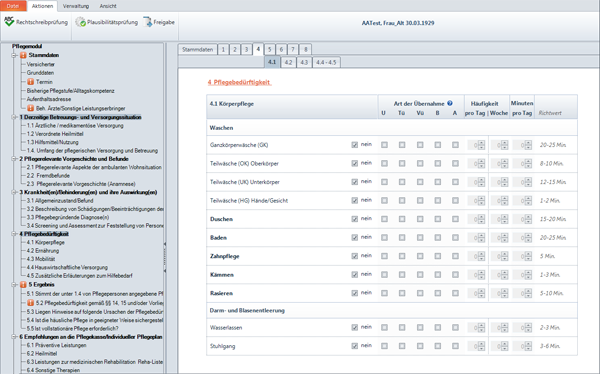
Task: Open 2.2 Fremdbefunde in the tree
Action: (x=48, y=175)
